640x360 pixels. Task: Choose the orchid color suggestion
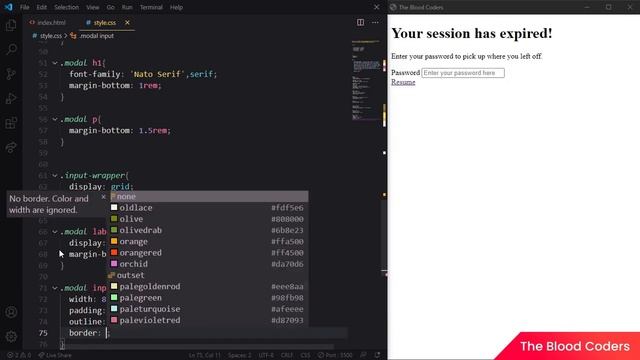(209, 264)
